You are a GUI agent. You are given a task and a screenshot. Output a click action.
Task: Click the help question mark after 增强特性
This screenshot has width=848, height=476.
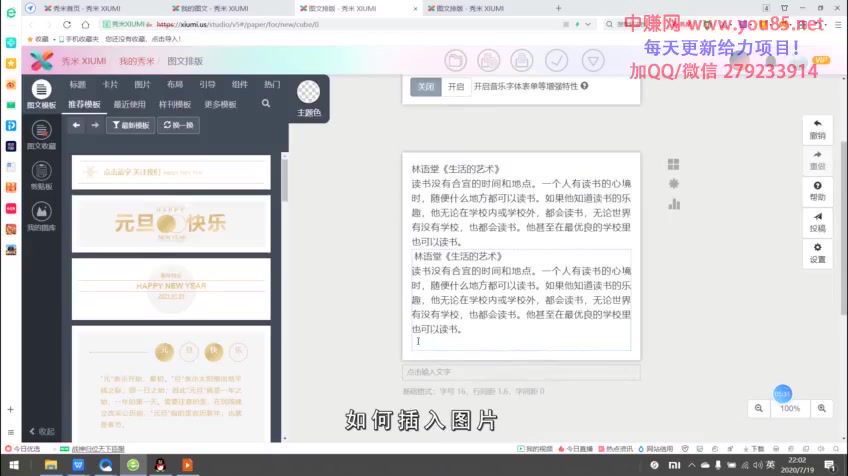point(585,86)
